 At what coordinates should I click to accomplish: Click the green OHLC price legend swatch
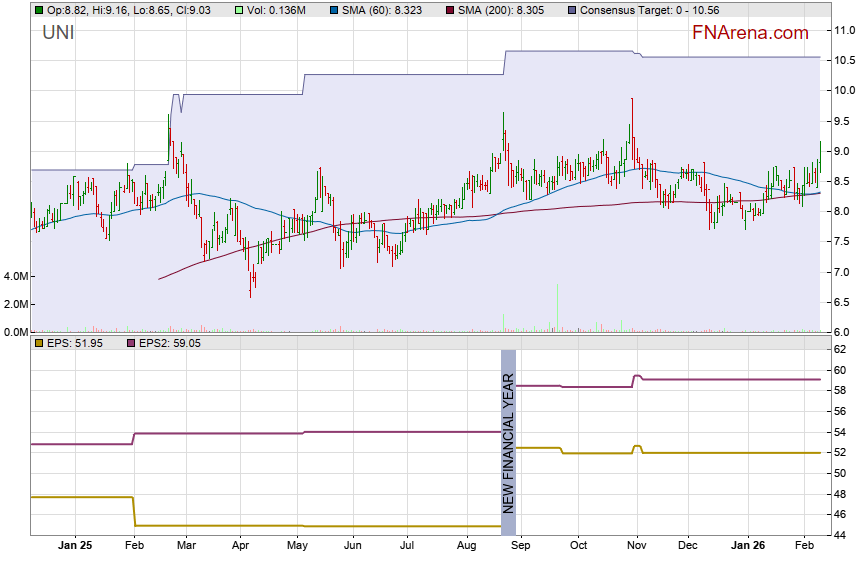click(x=38, y=10)
